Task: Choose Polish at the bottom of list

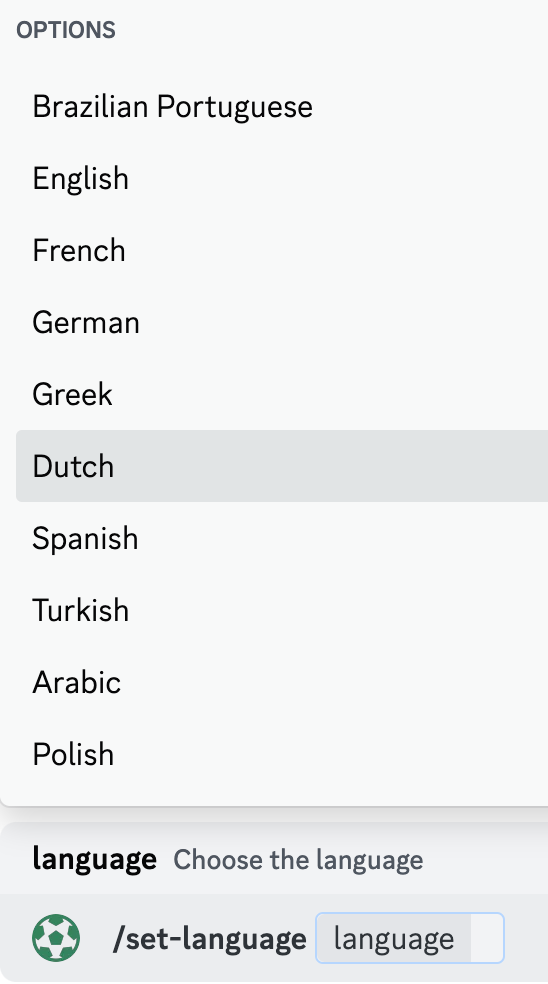Action: (x=282, y=754)
